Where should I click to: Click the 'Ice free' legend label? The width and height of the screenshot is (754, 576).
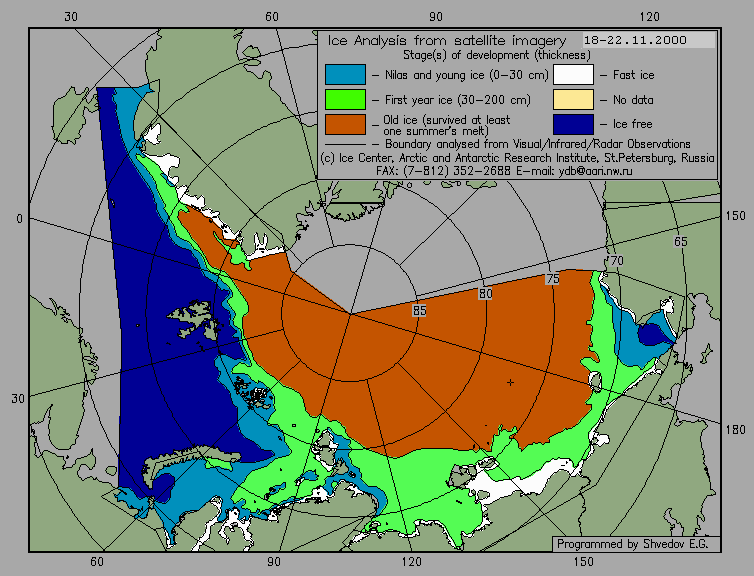coord(632,124)
